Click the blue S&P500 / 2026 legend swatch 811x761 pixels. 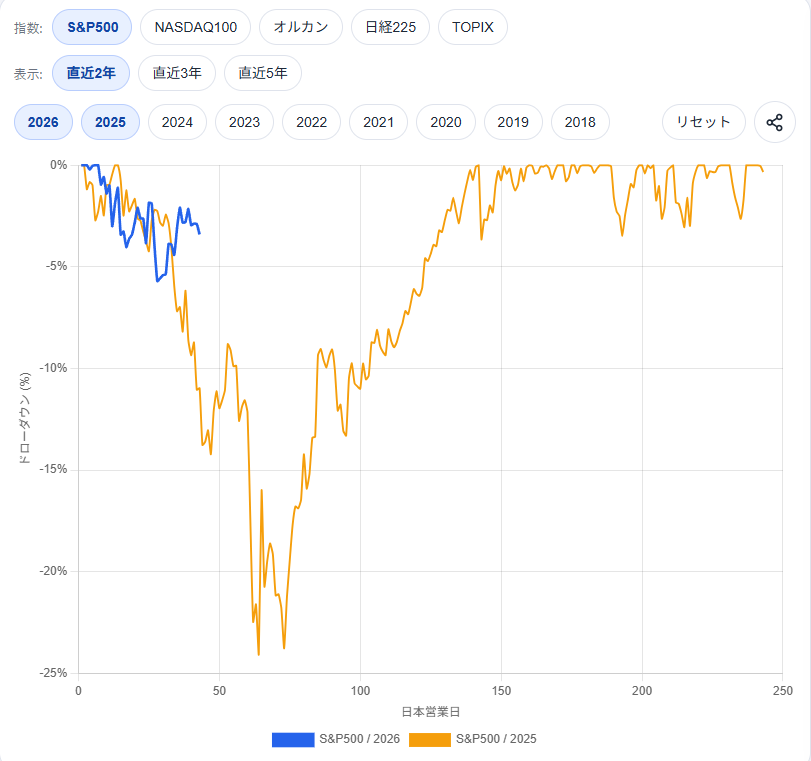click(293, 740)
